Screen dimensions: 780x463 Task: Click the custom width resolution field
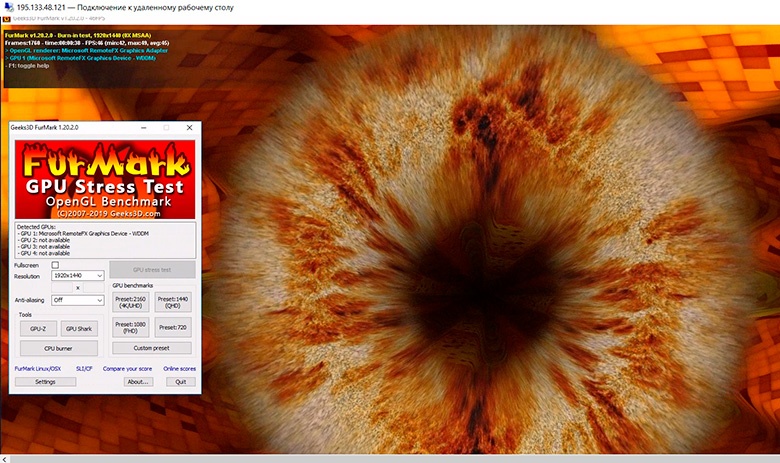click(62, 288)
